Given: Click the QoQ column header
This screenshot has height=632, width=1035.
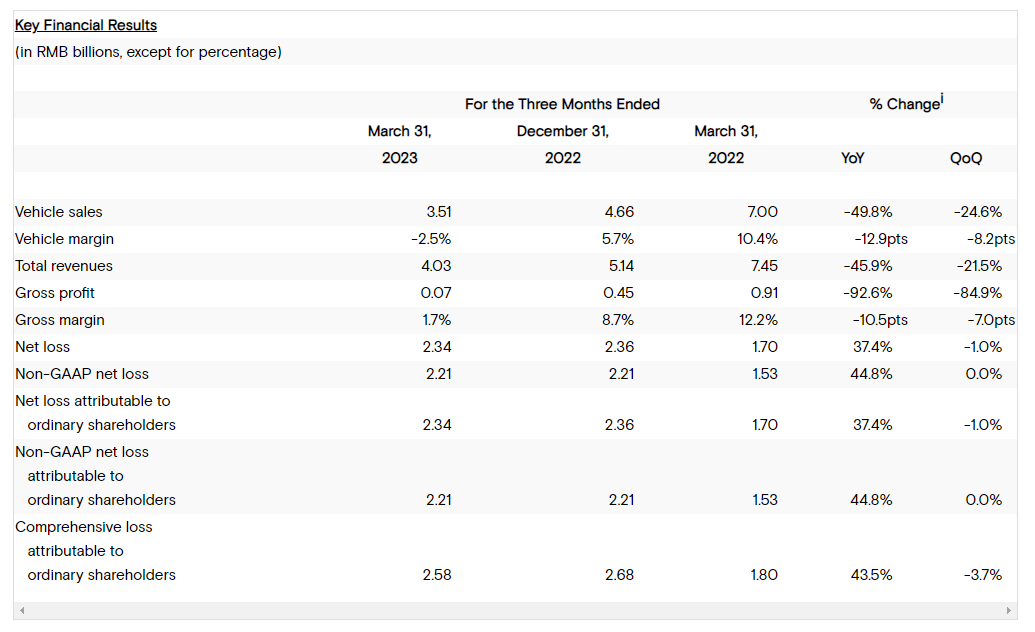Looking at the screenshot, I should [x=966, y=158].
